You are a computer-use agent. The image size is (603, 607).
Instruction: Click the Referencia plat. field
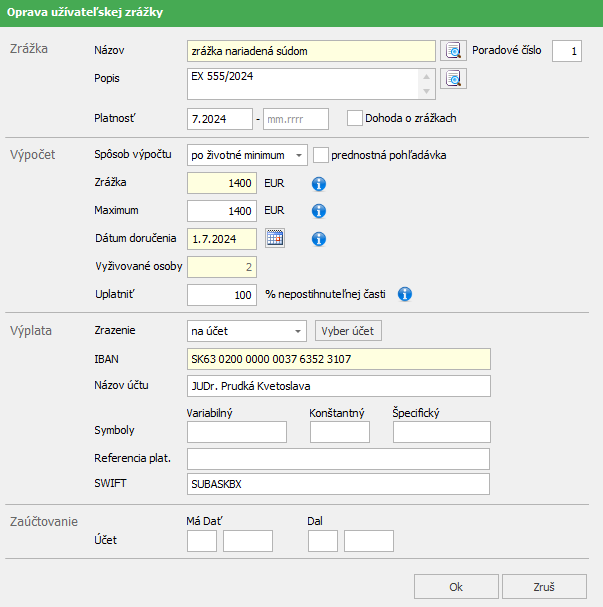[338, 459]
